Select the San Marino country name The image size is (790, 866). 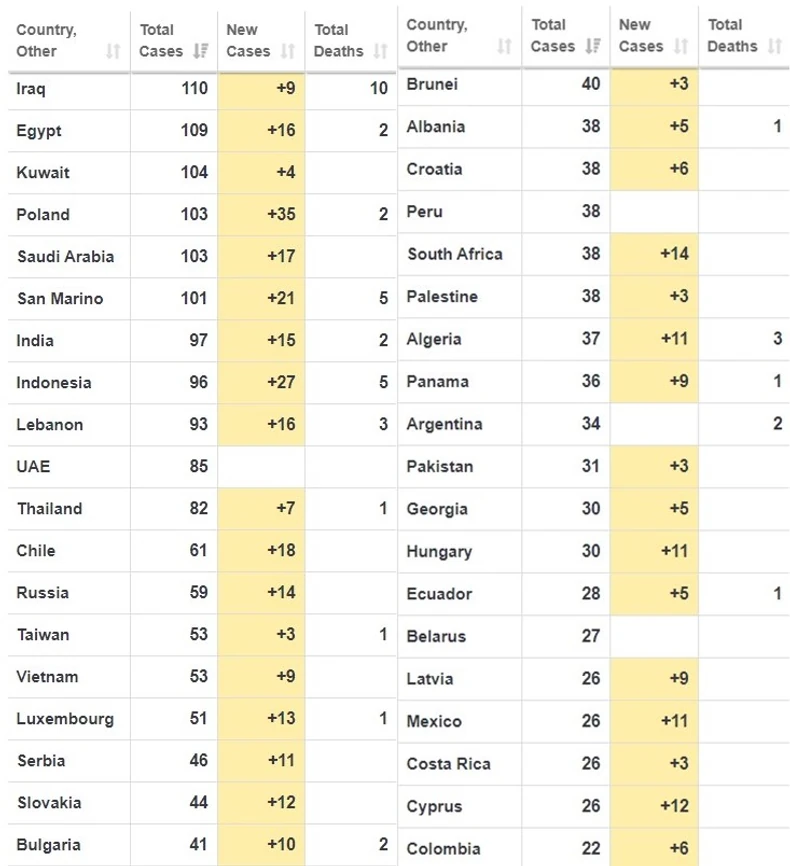[60, 298]
